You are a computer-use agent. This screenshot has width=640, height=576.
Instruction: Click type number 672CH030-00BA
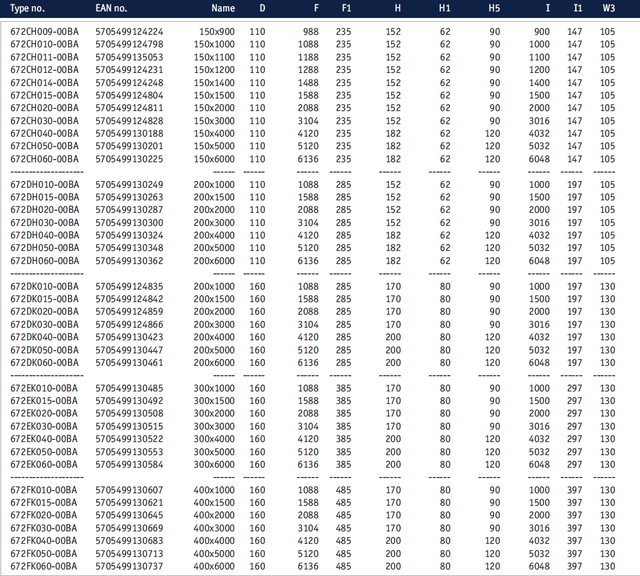(x=44, y=121)
